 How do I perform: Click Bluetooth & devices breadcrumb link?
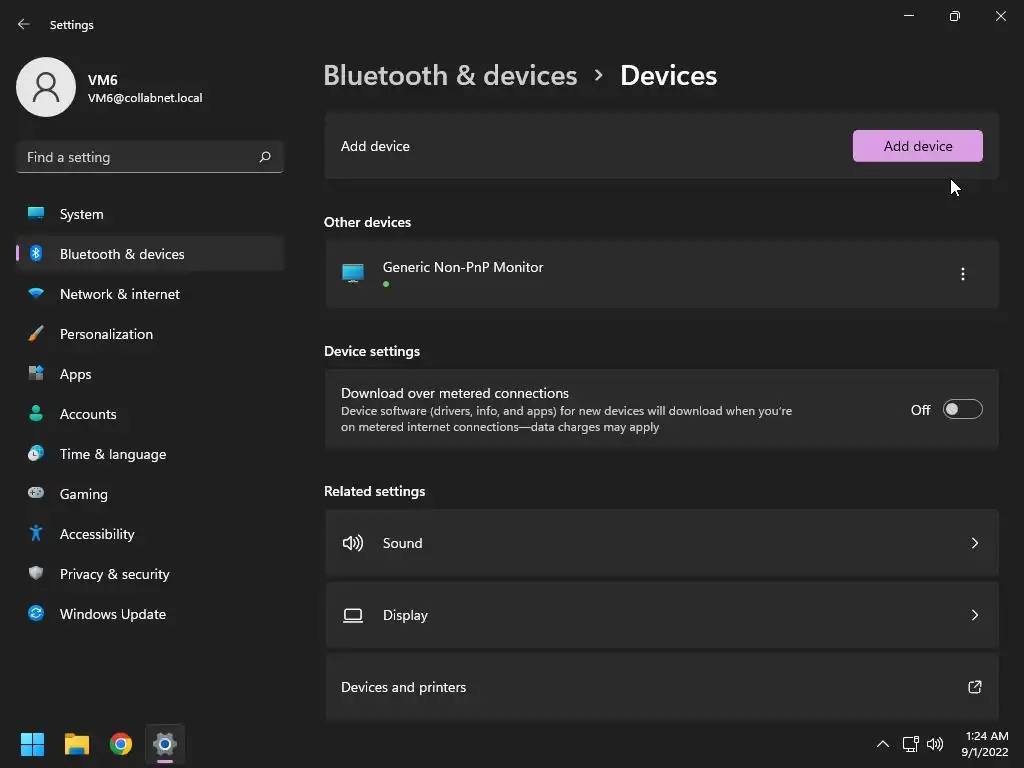pos(450,76)
